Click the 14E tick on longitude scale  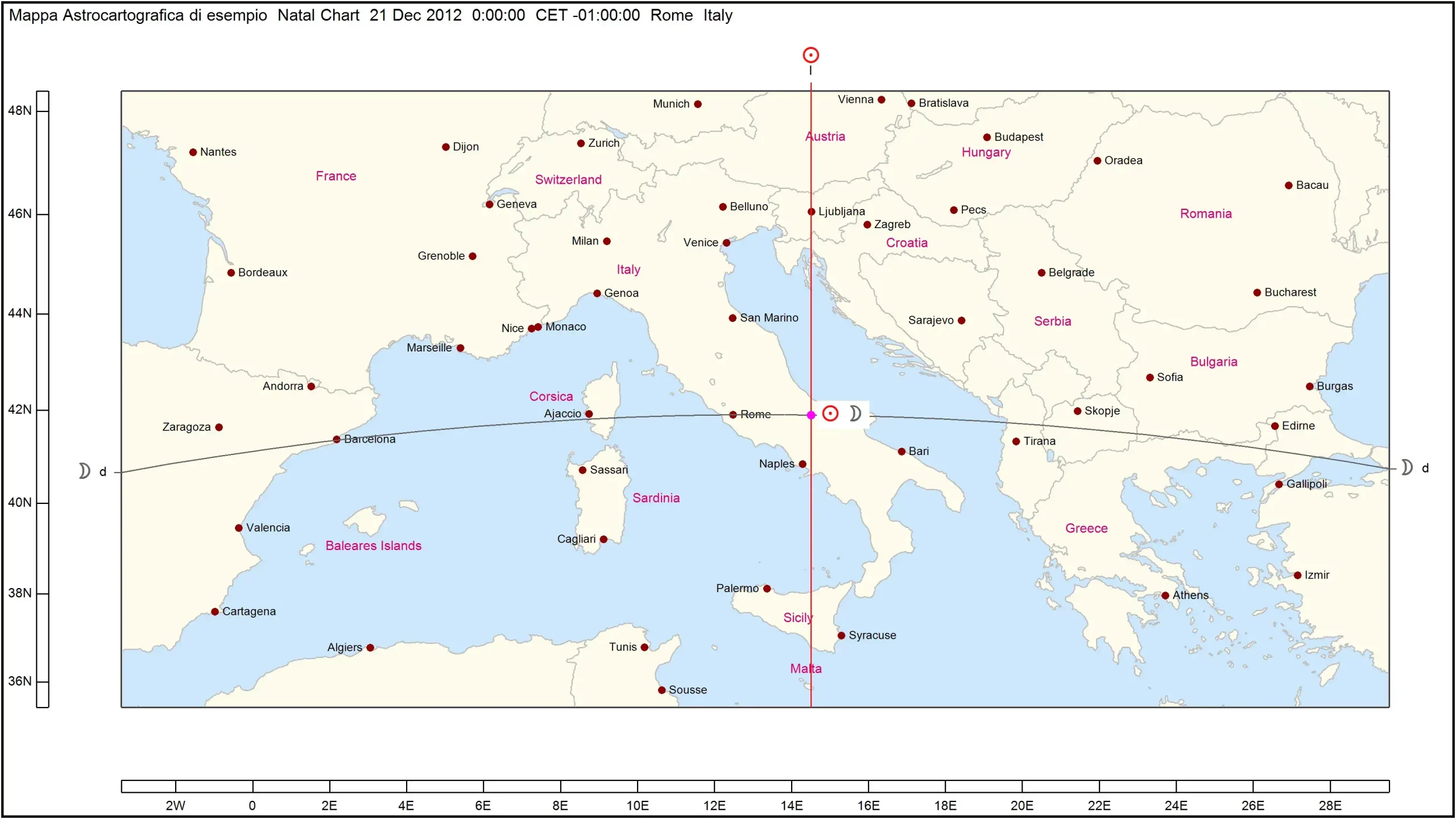tap(792, 787)
